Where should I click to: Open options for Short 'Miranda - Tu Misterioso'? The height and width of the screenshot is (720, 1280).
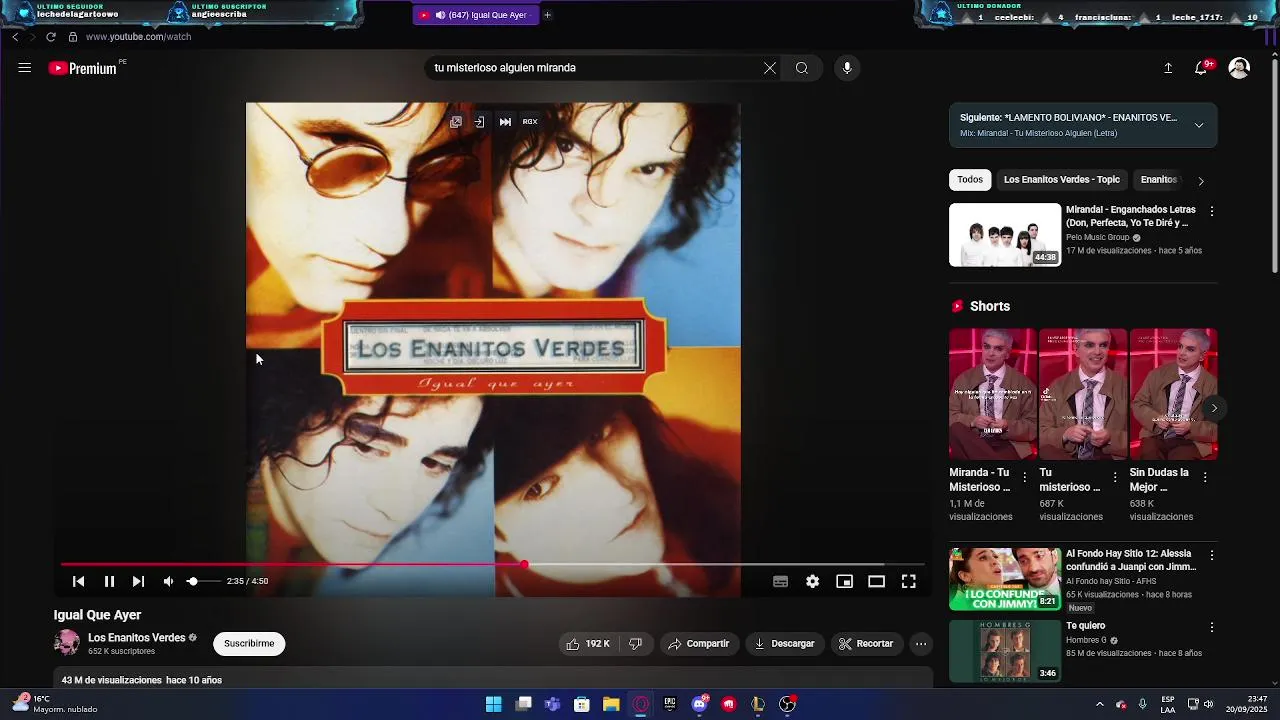[1025, 478]
